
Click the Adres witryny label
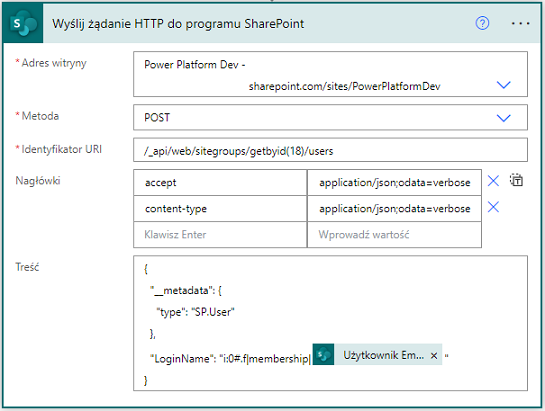54,63
